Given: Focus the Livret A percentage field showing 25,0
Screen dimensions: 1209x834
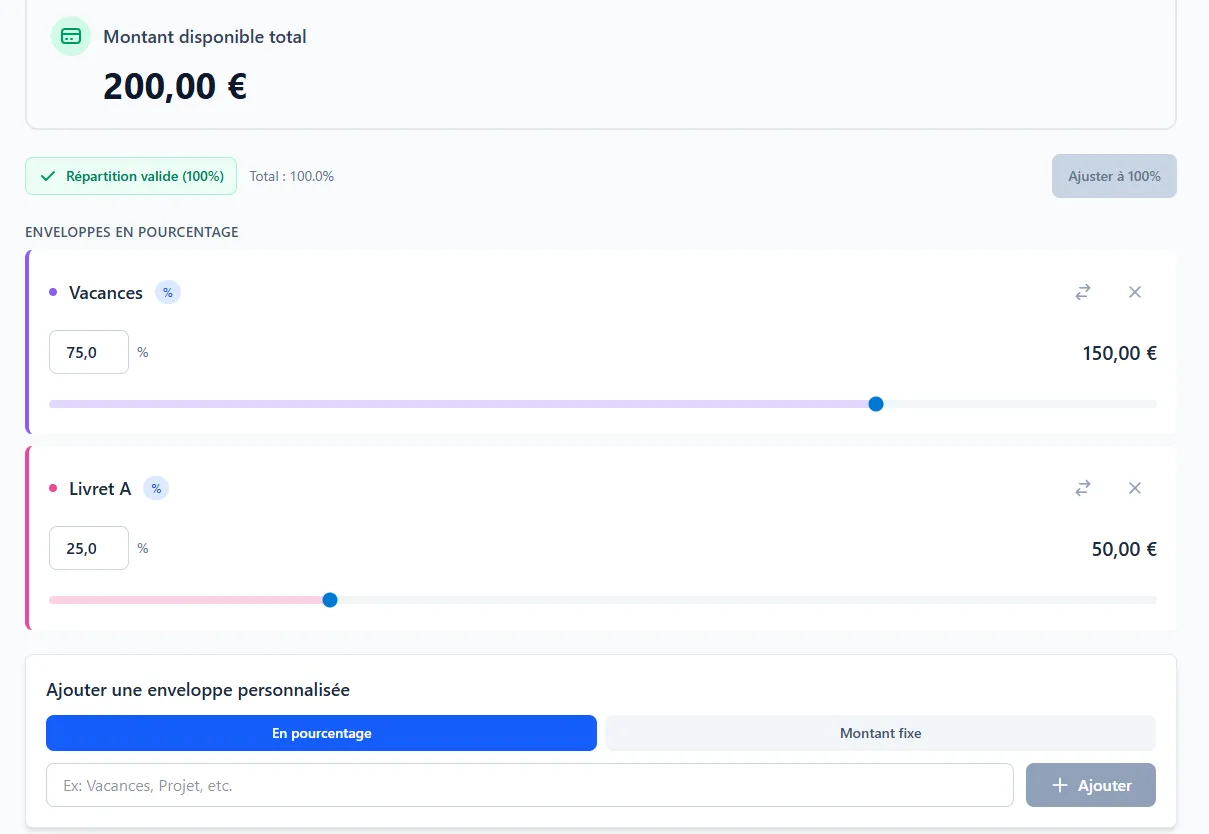Looking at the screenshot, I should point(89,548).
